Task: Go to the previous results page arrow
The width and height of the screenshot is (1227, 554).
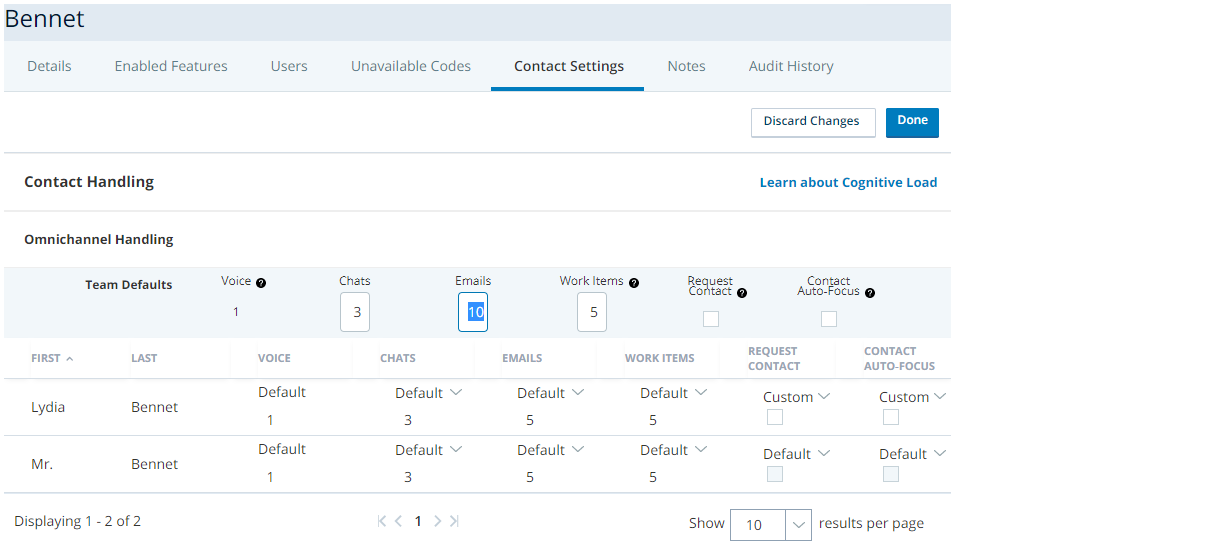Action: click(x=398, y=521)
